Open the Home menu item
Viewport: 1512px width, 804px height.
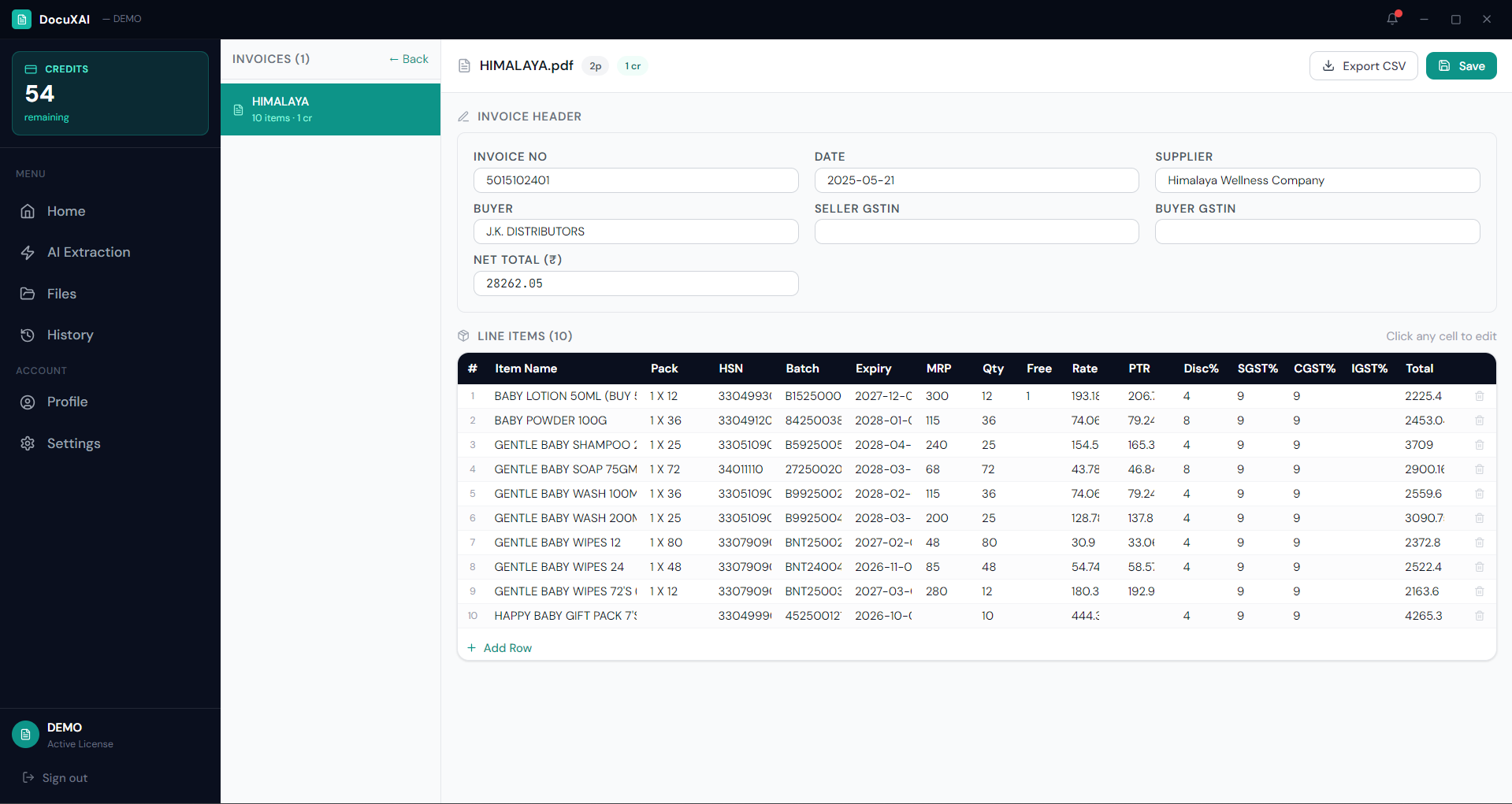(x=110, y=211)
